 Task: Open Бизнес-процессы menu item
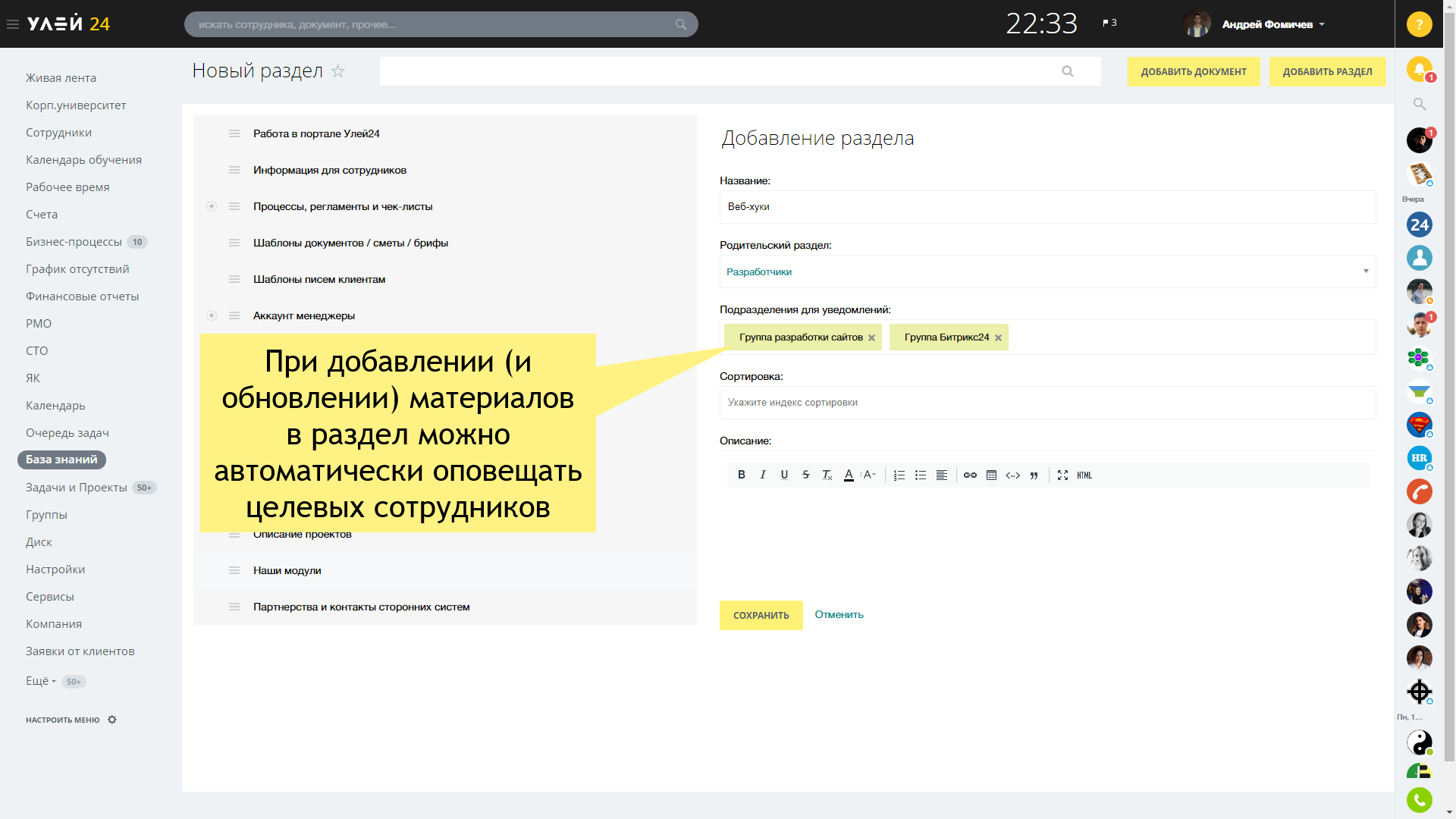coord(74,241)
